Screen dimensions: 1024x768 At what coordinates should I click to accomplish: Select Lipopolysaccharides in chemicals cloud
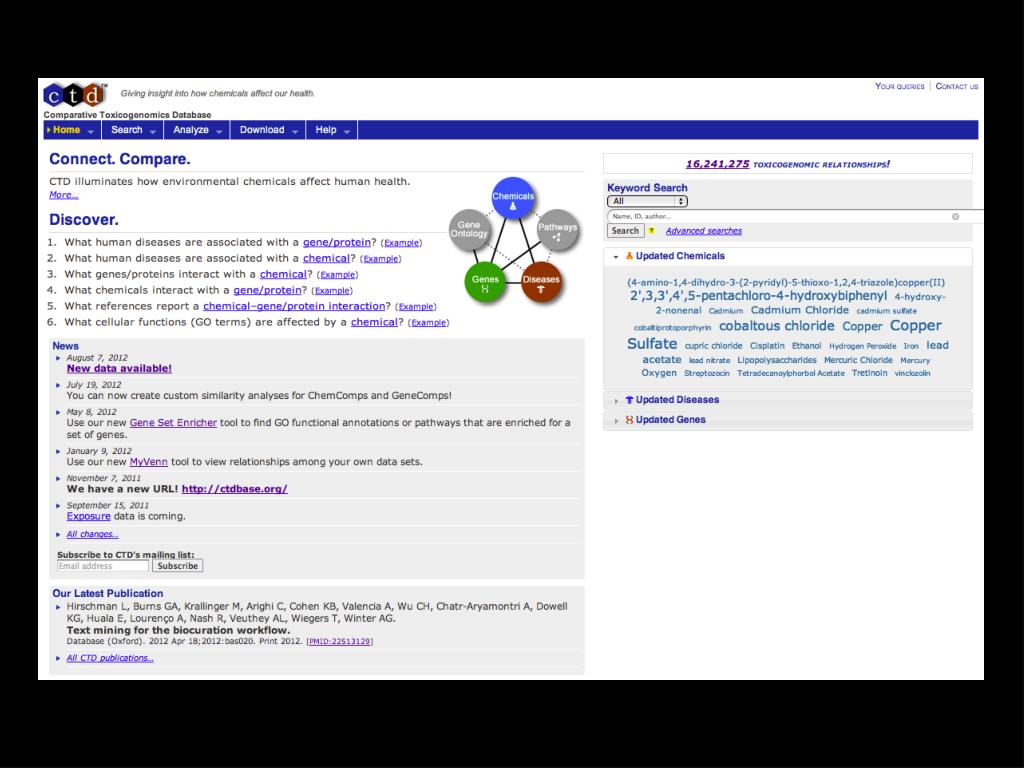pyautogui.click(x=776, y=360)
